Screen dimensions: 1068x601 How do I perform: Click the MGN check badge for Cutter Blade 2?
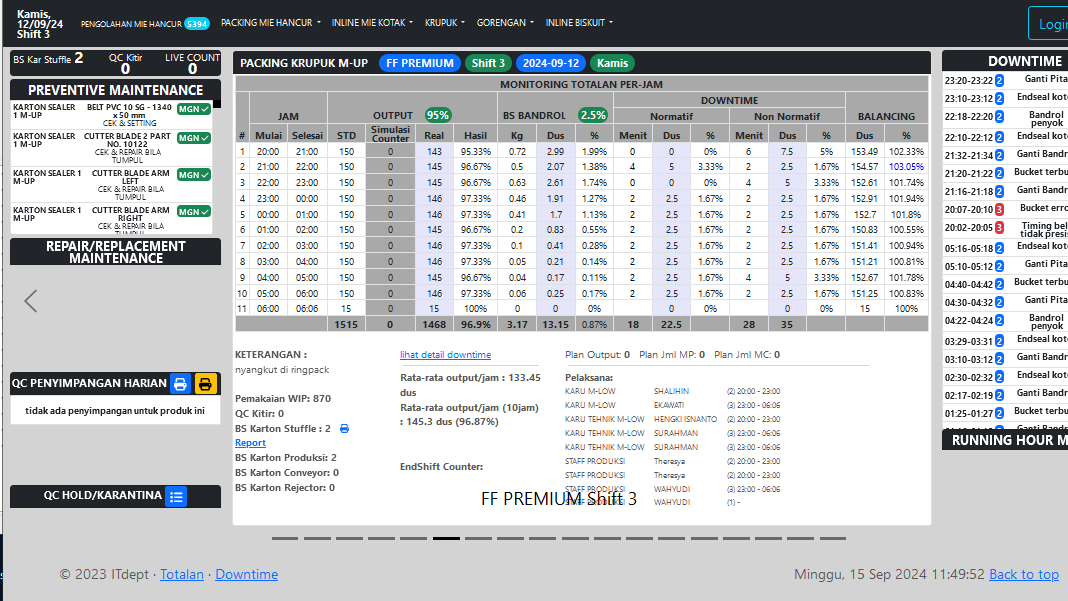[193, 138]
